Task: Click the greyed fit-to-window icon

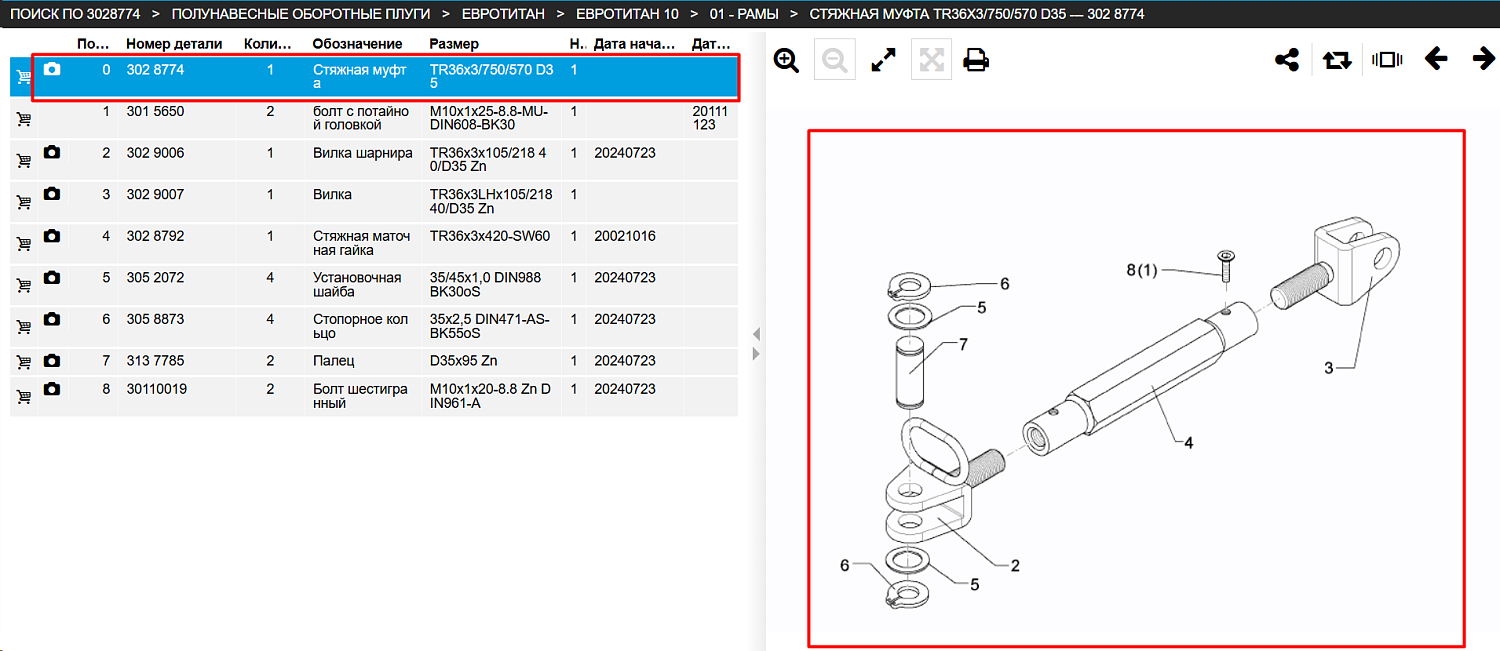Action: [931, 60]
